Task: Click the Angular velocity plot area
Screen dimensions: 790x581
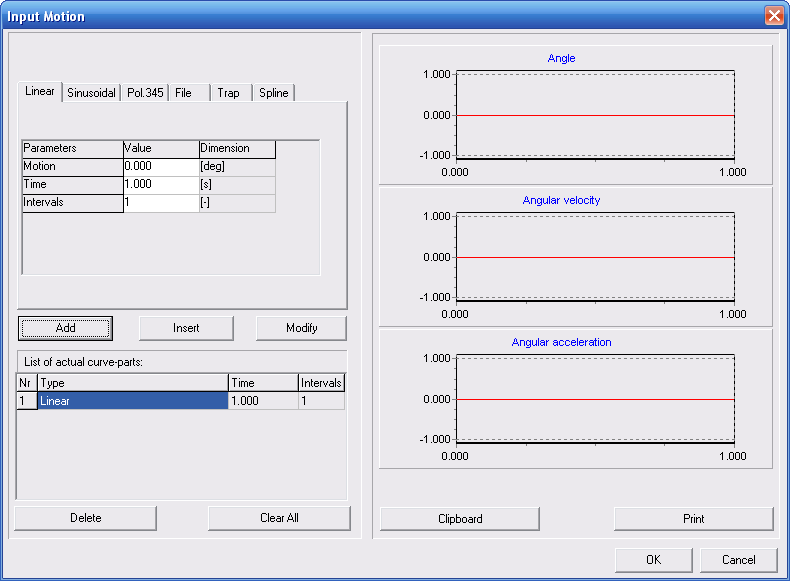Action: click(x=595, y=257)
